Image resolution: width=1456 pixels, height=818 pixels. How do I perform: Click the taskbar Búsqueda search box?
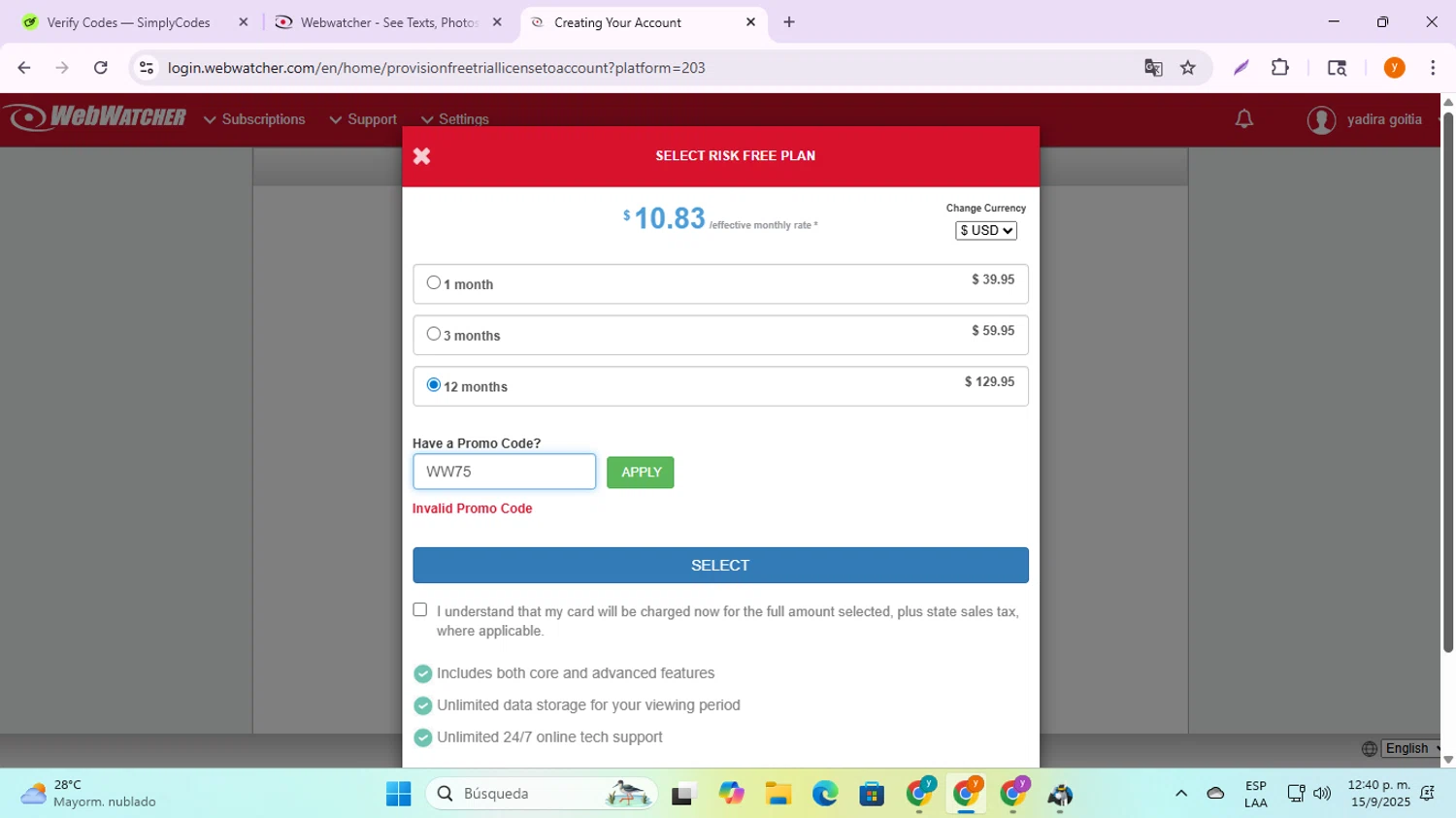(542, 794)
